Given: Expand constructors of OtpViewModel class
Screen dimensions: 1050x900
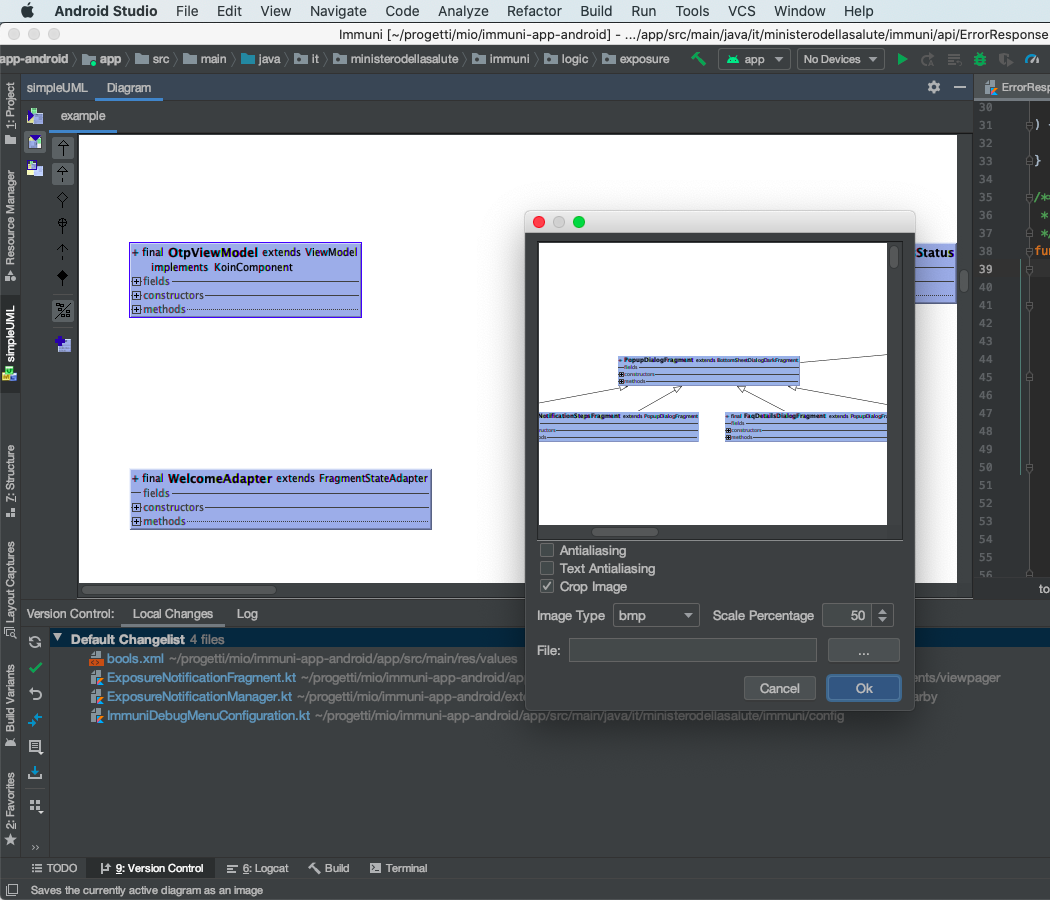Looking at the screenshot, I should click(136, 295).
